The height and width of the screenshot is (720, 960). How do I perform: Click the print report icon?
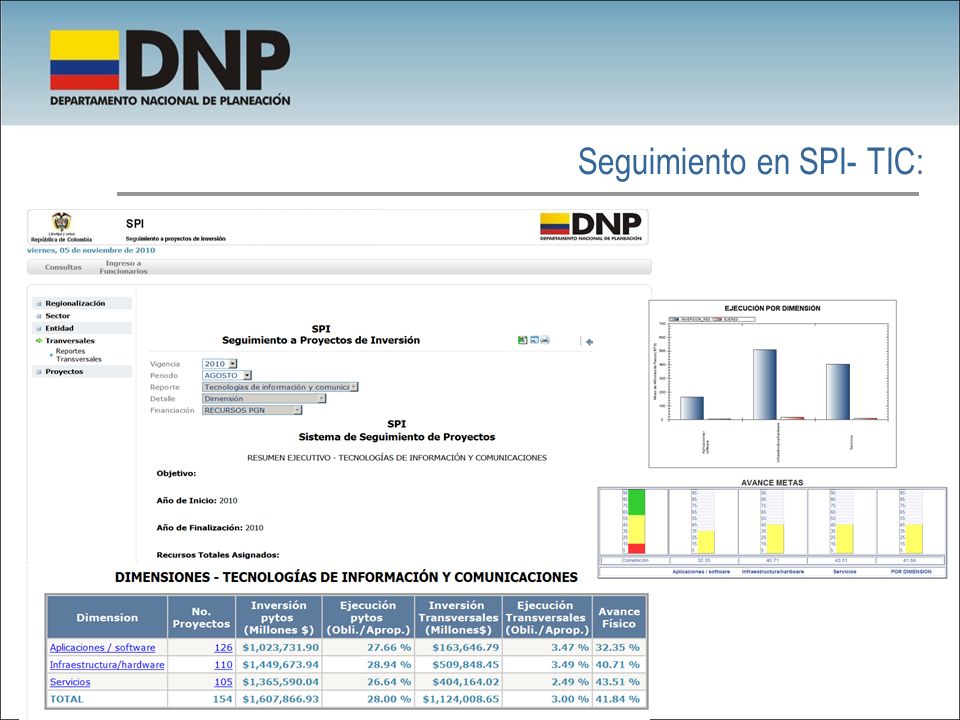point(545,340)
